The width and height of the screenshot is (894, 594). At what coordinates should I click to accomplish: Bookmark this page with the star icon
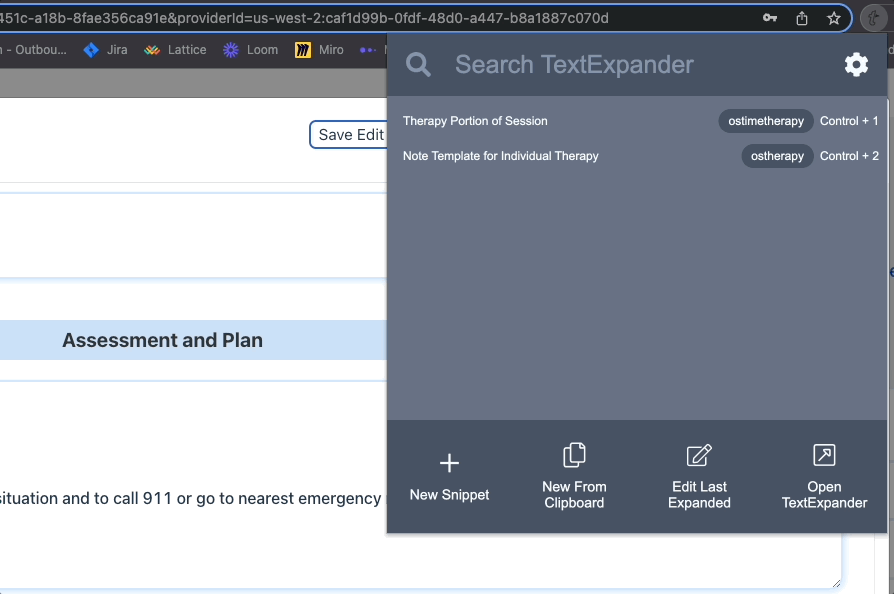coord(834,18)
